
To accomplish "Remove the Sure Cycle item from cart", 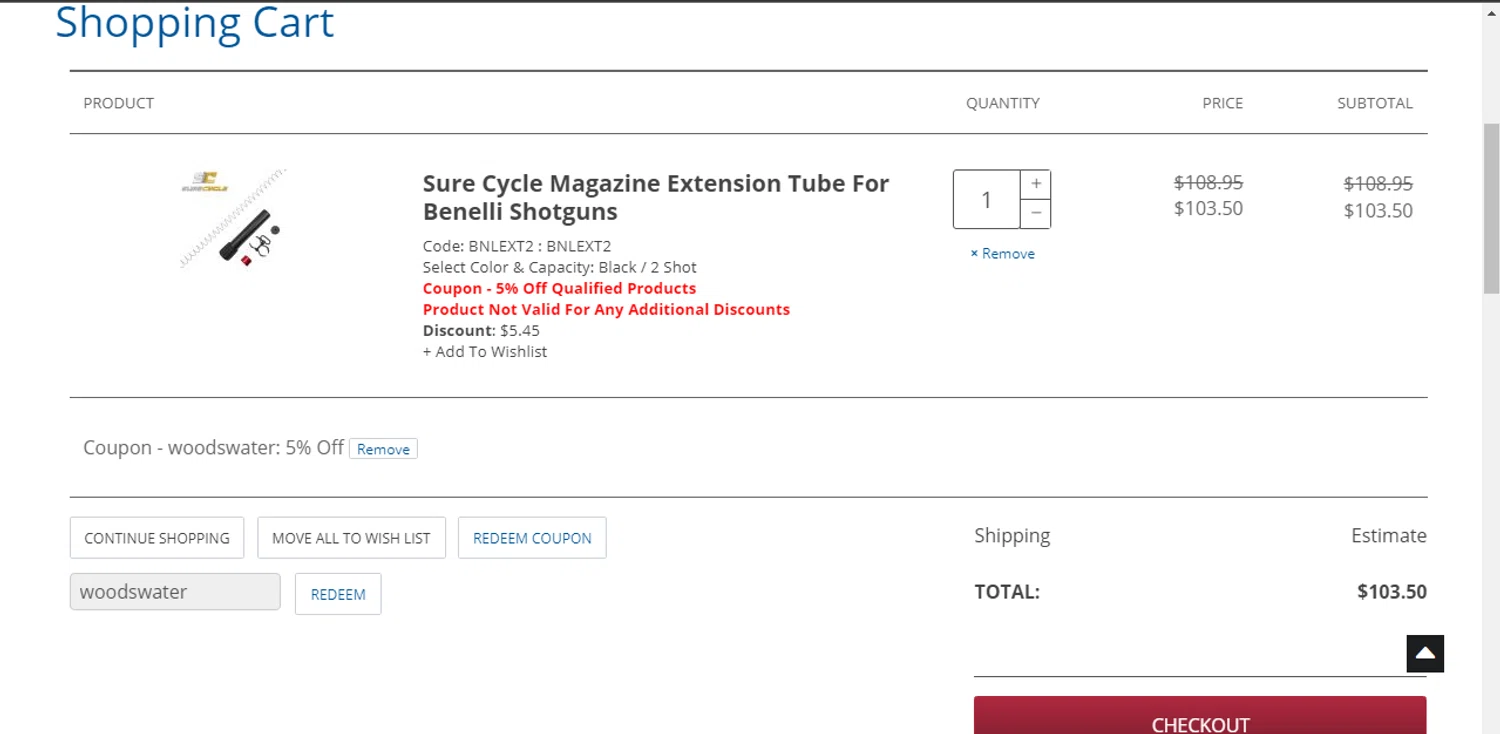I will click(x=1002, y=254).
